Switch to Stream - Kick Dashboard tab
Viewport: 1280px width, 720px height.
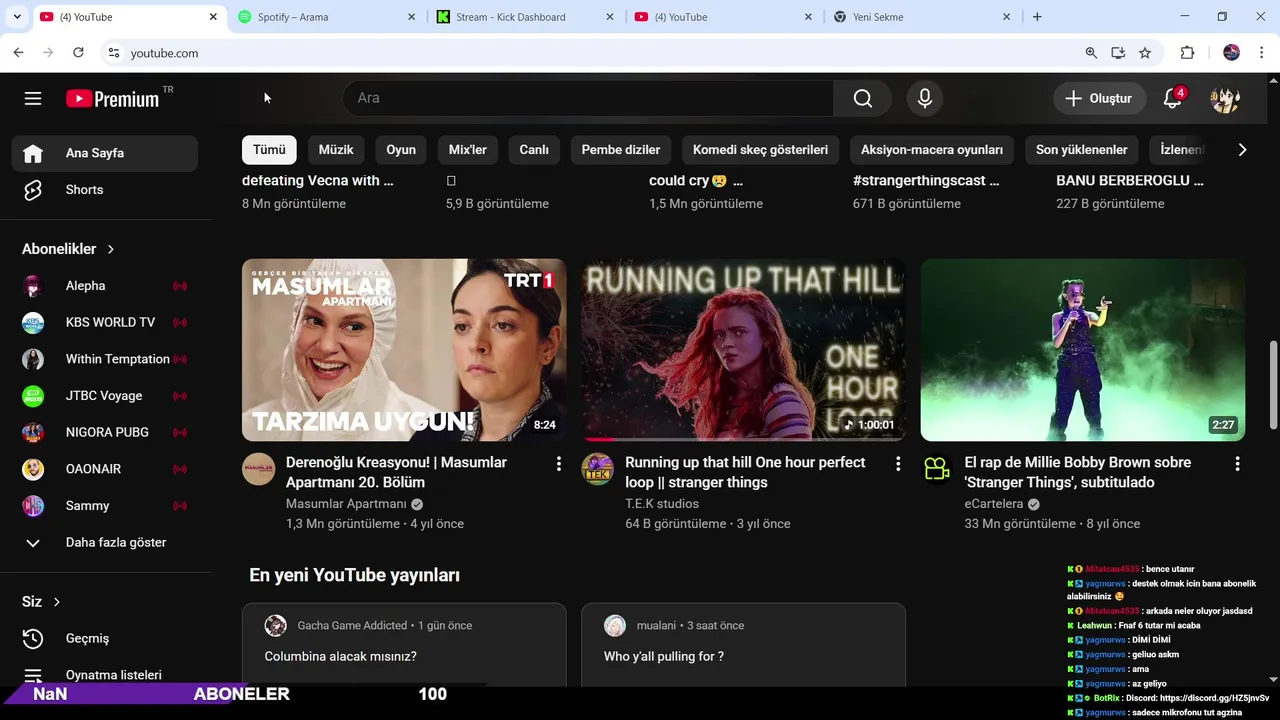525,17
